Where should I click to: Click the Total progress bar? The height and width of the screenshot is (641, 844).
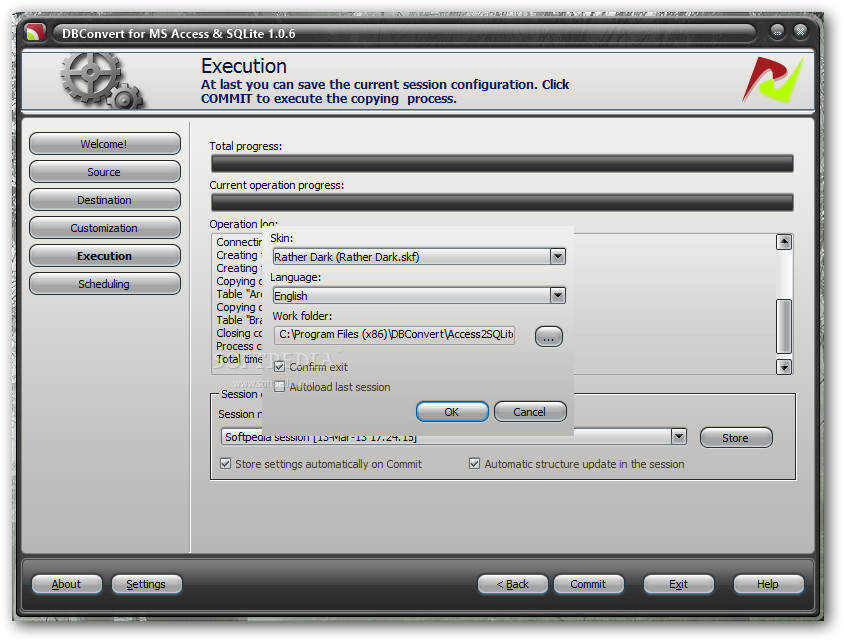pos(502,164)
